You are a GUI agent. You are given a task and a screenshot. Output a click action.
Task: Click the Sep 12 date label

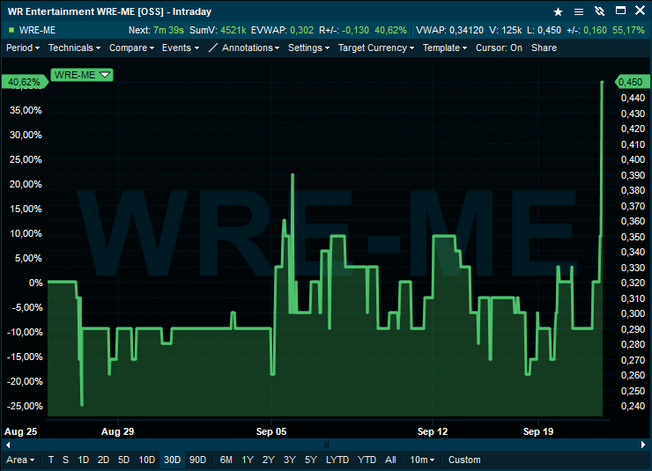(x=432, y=432)
